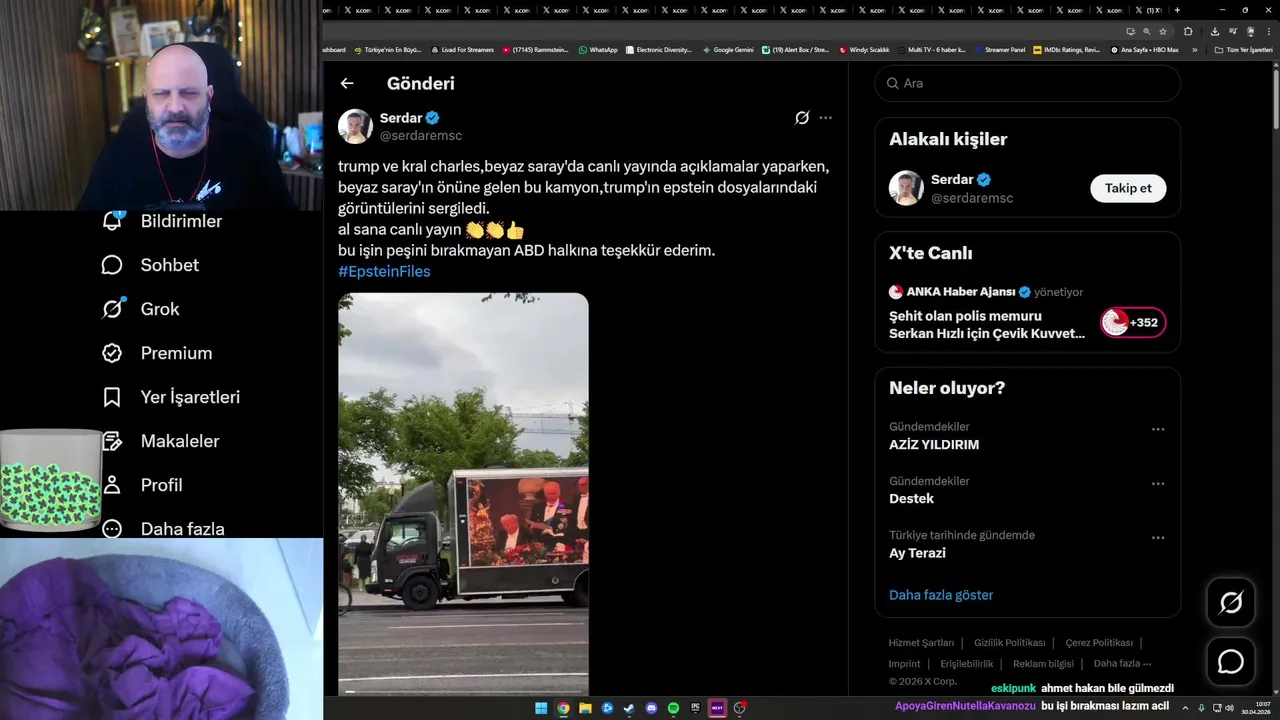The image size is (1280, 720).
Task: Open Grok explanation icon on Serdar's post
Action: 802,118
